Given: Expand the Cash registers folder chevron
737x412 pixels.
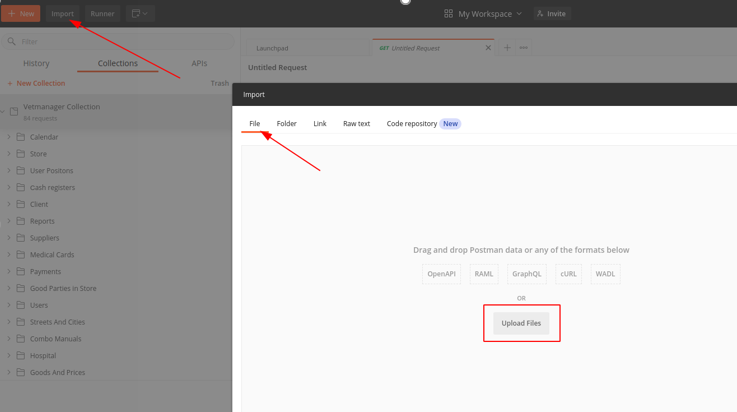Looking at the screenshot, I should coord(9,187).
